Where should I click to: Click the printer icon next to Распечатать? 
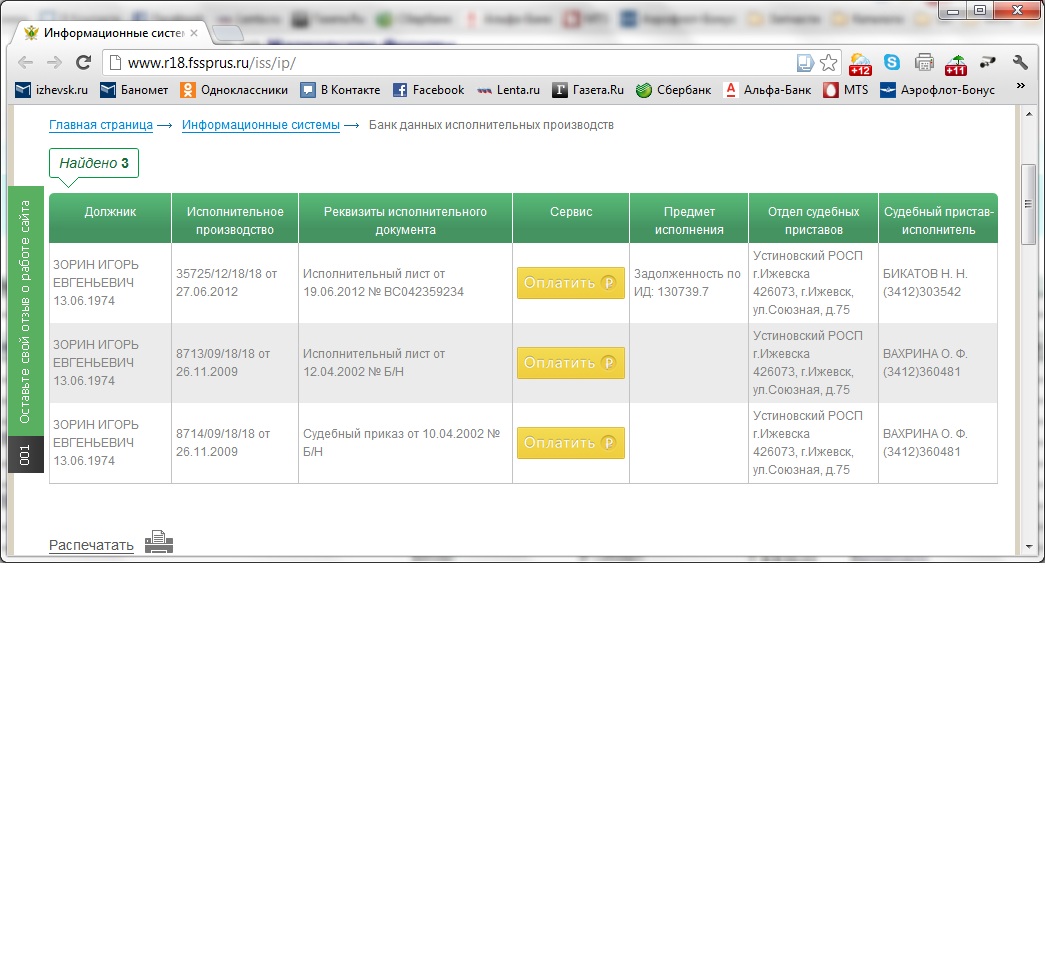tap(159, 542)
